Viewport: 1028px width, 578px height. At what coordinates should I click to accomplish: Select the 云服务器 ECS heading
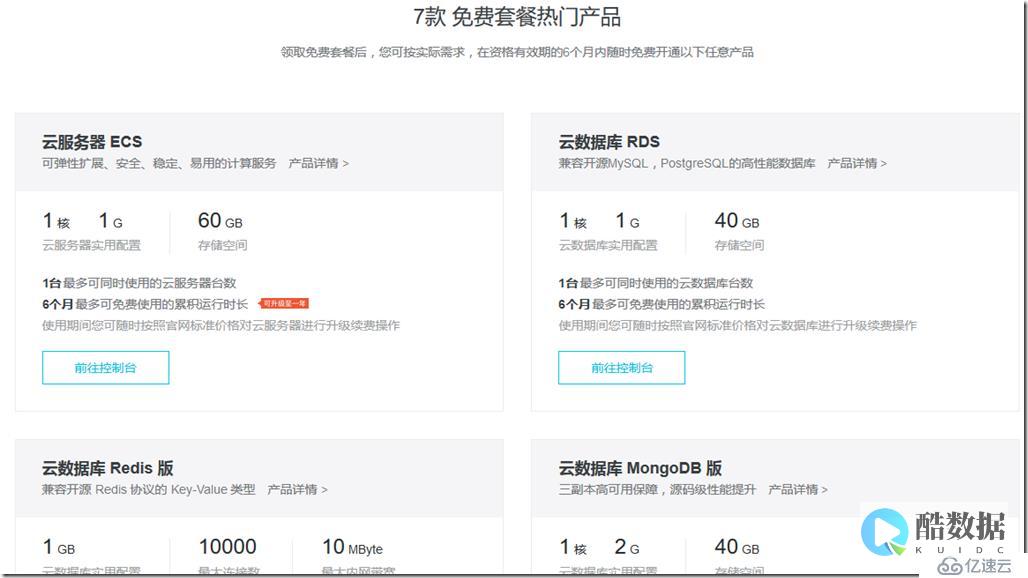(92, 142)
